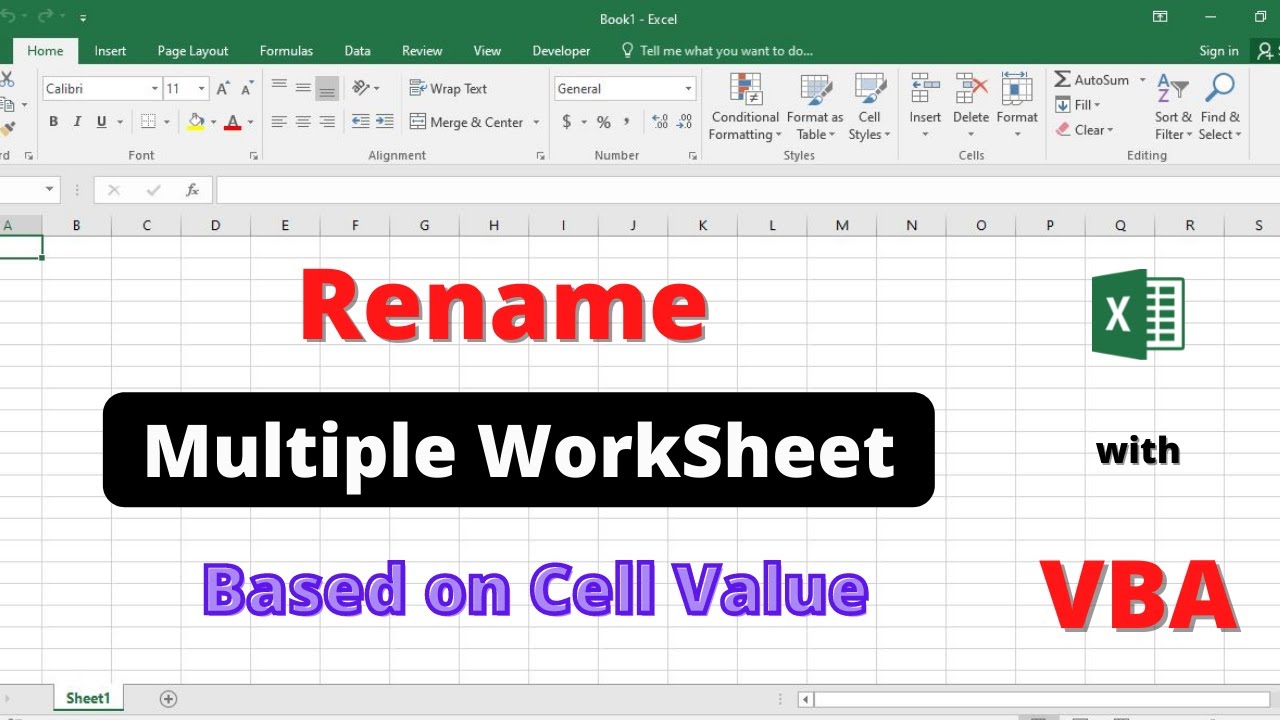Screen dimensions: 1280x720
Task: Apply Percent Style
Action: coord(603,122)
